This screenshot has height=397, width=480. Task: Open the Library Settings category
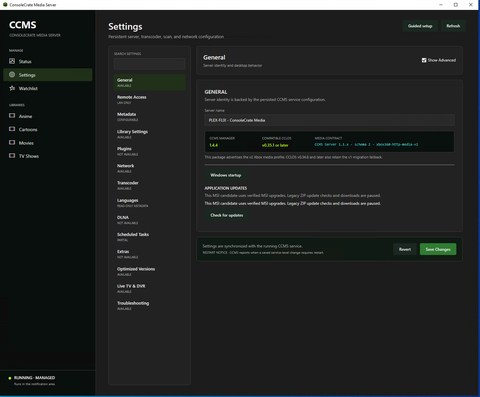[149, 134]
